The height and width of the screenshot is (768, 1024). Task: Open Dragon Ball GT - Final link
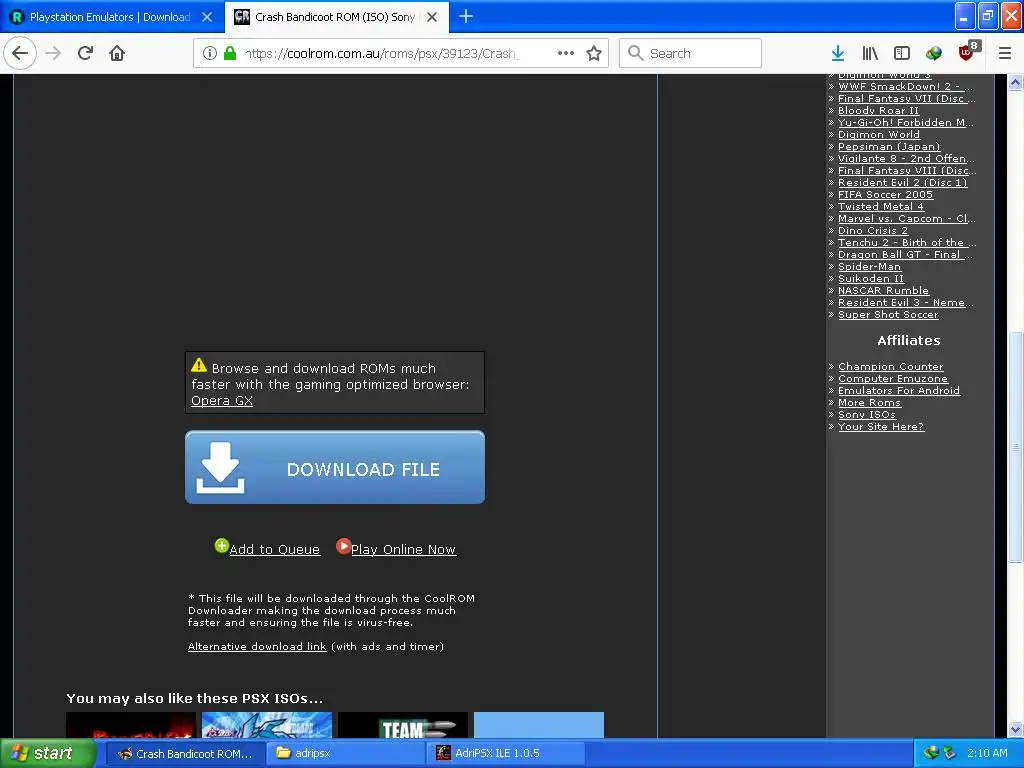tap(905, 255)
